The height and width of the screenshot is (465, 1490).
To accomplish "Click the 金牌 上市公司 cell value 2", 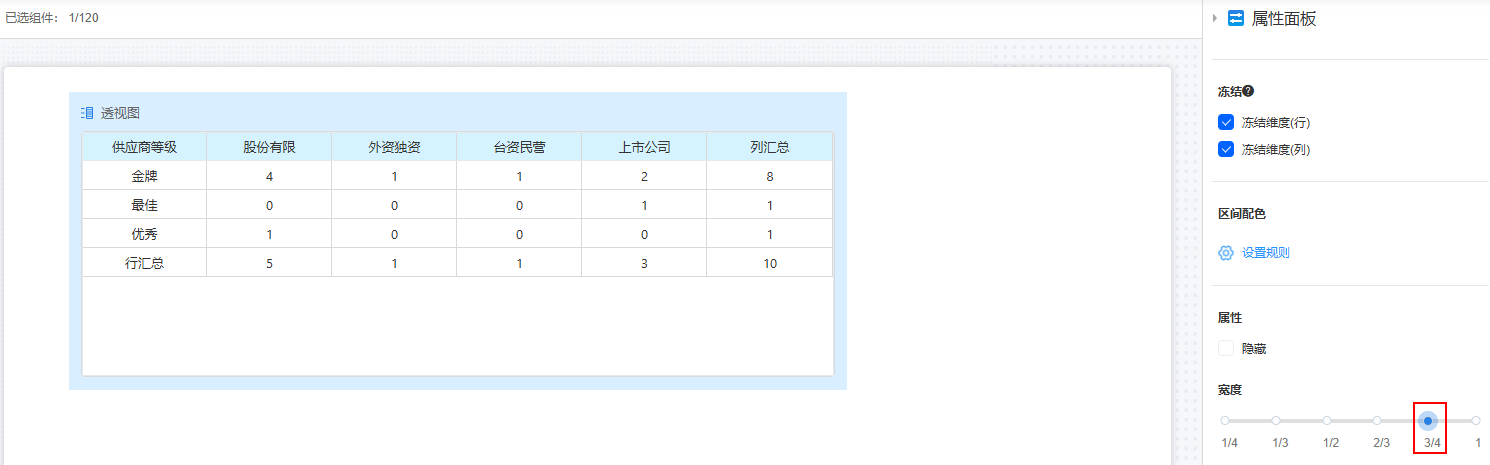I will (x=644, y=176).
